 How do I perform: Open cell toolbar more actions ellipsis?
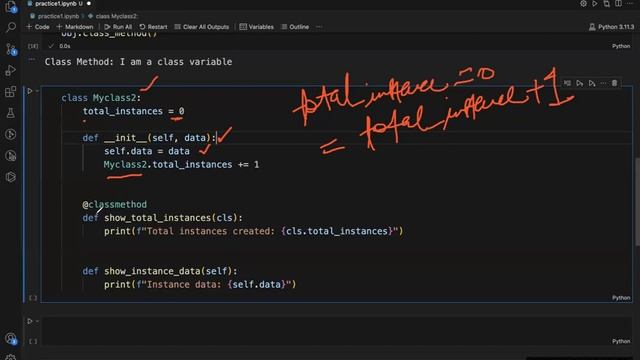[603, 83]
